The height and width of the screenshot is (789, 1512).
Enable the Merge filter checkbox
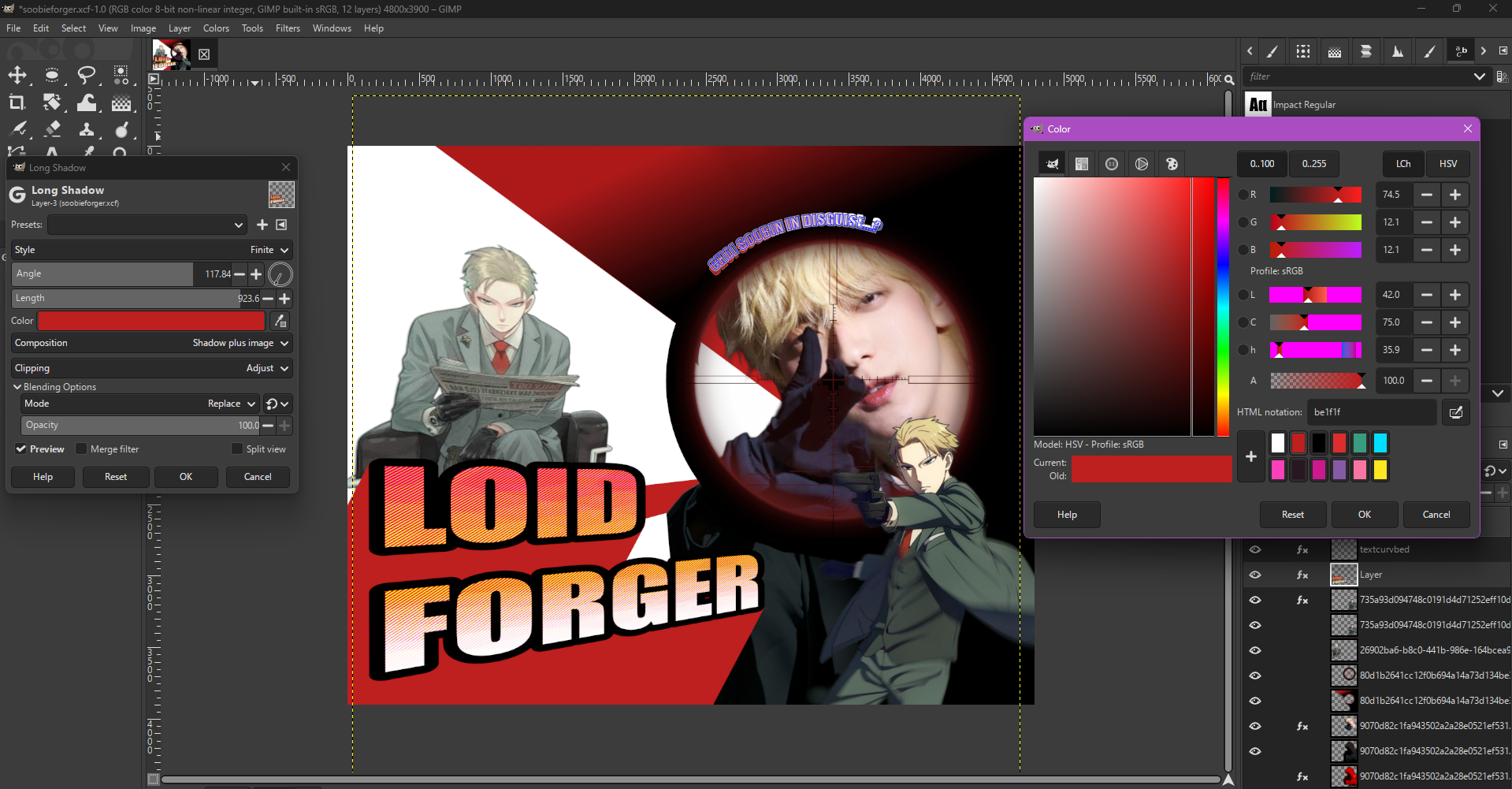pyautogui.click(x=81, y=449)
